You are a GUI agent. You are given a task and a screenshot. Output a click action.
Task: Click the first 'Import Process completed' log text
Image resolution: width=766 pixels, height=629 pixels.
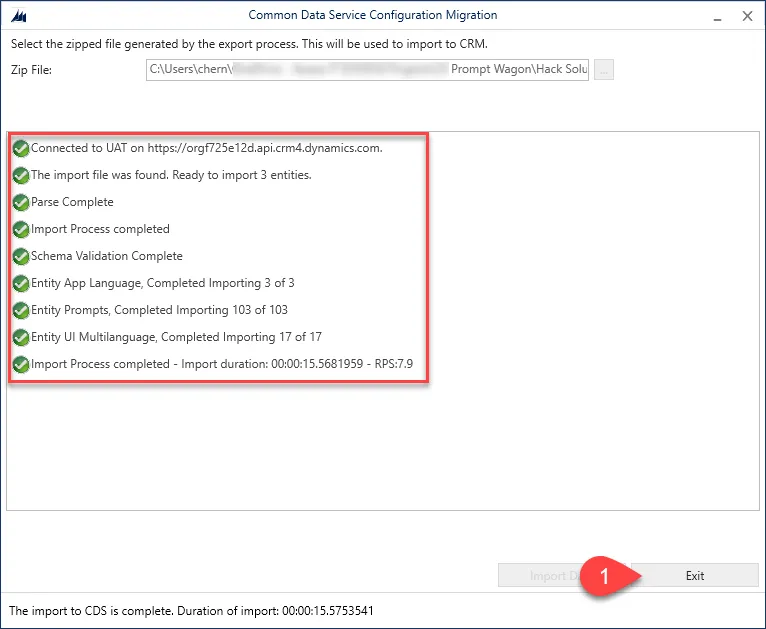click(x=100, y=229)
